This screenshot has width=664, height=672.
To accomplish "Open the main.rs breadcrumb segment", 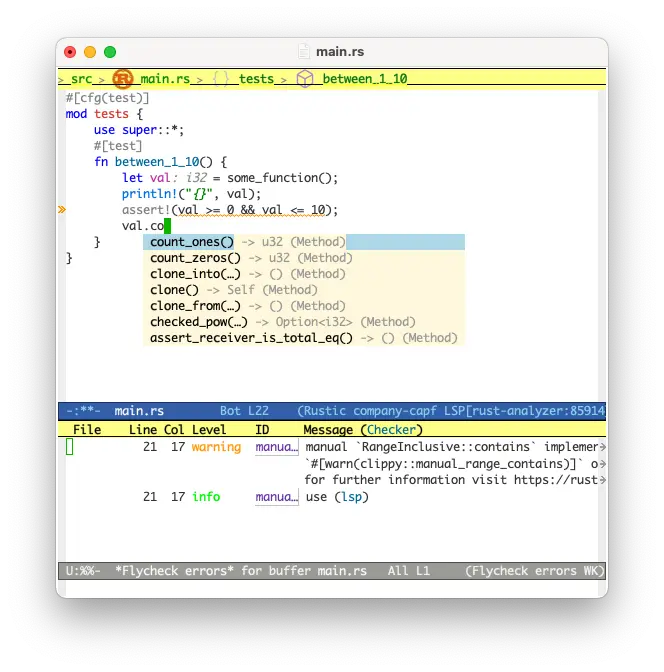I will tap(165, 79).
